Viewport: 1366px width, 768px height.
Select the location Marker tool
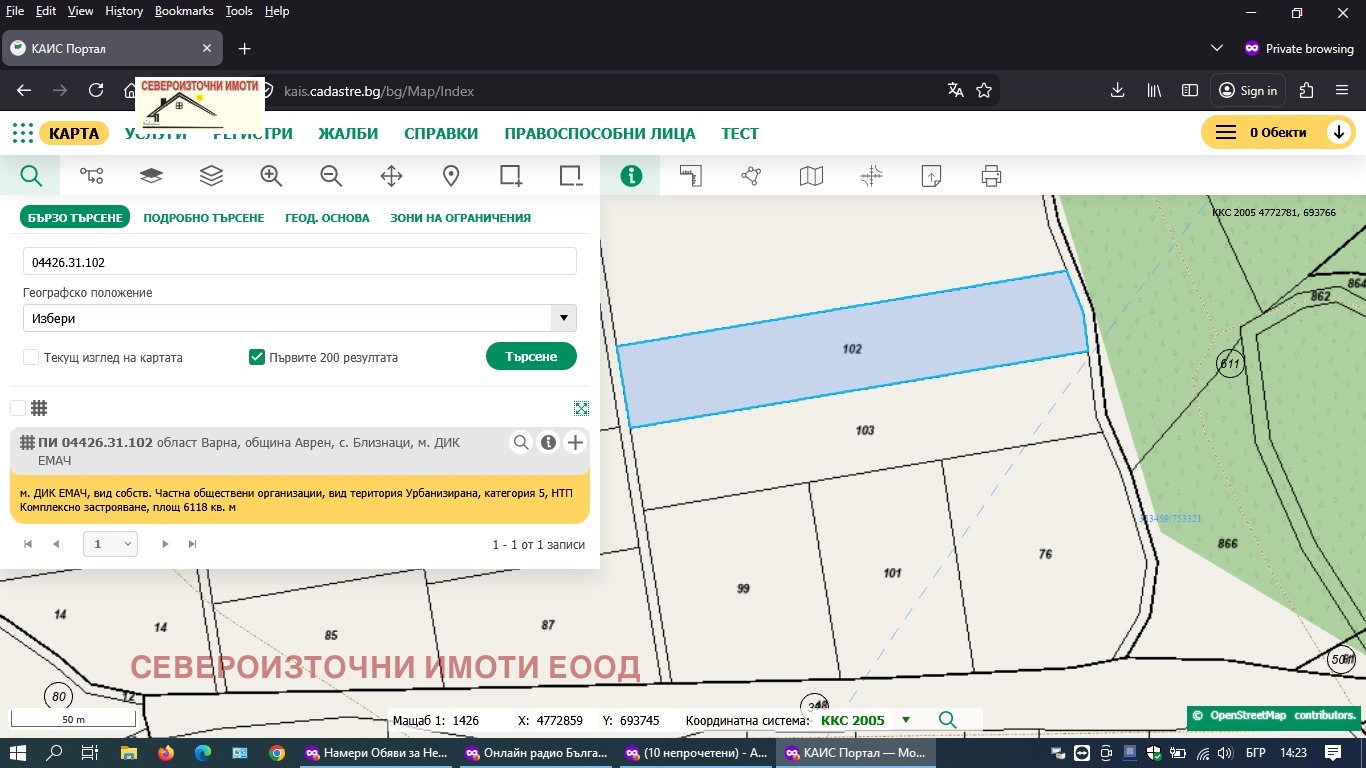coord(450,175)
